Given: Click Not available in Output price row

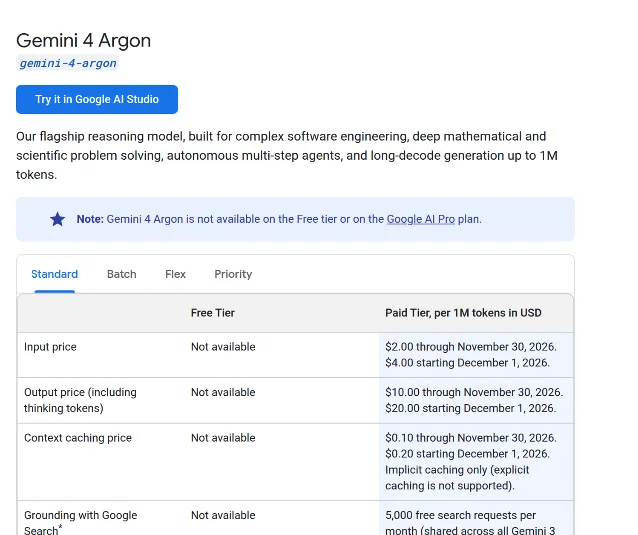Looking at the screenshot, I should click(223, 392).
